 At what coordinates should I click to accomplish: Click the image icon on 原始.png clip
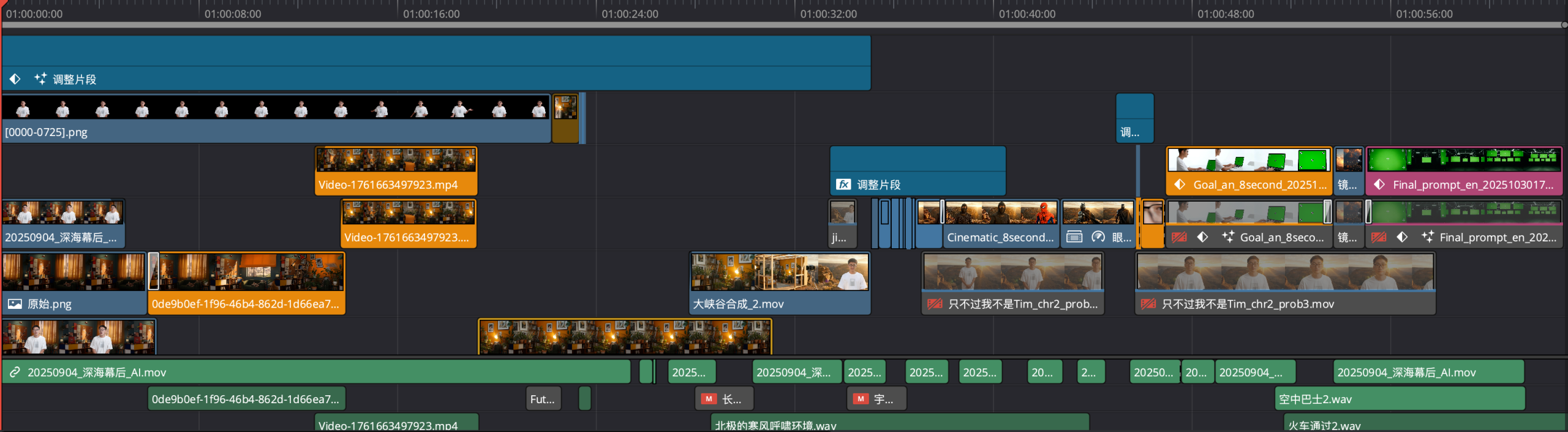click(15, 304)
